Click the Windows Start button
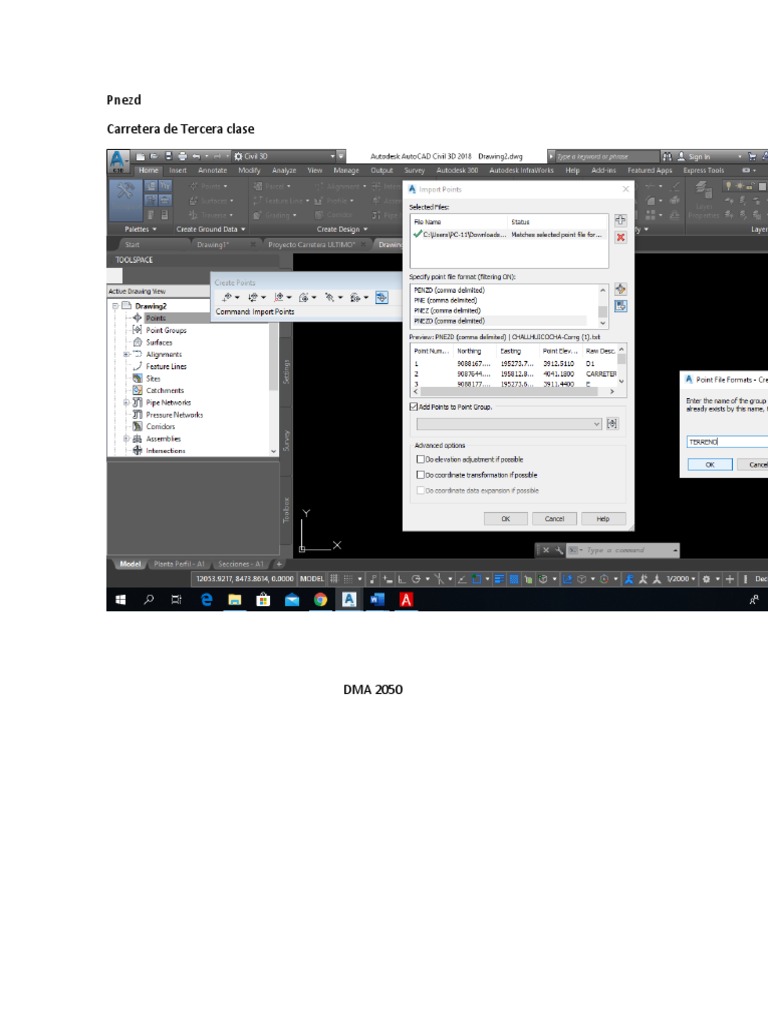The width and height of the screenshot is (768, 1024). click(x=120, y=600)
